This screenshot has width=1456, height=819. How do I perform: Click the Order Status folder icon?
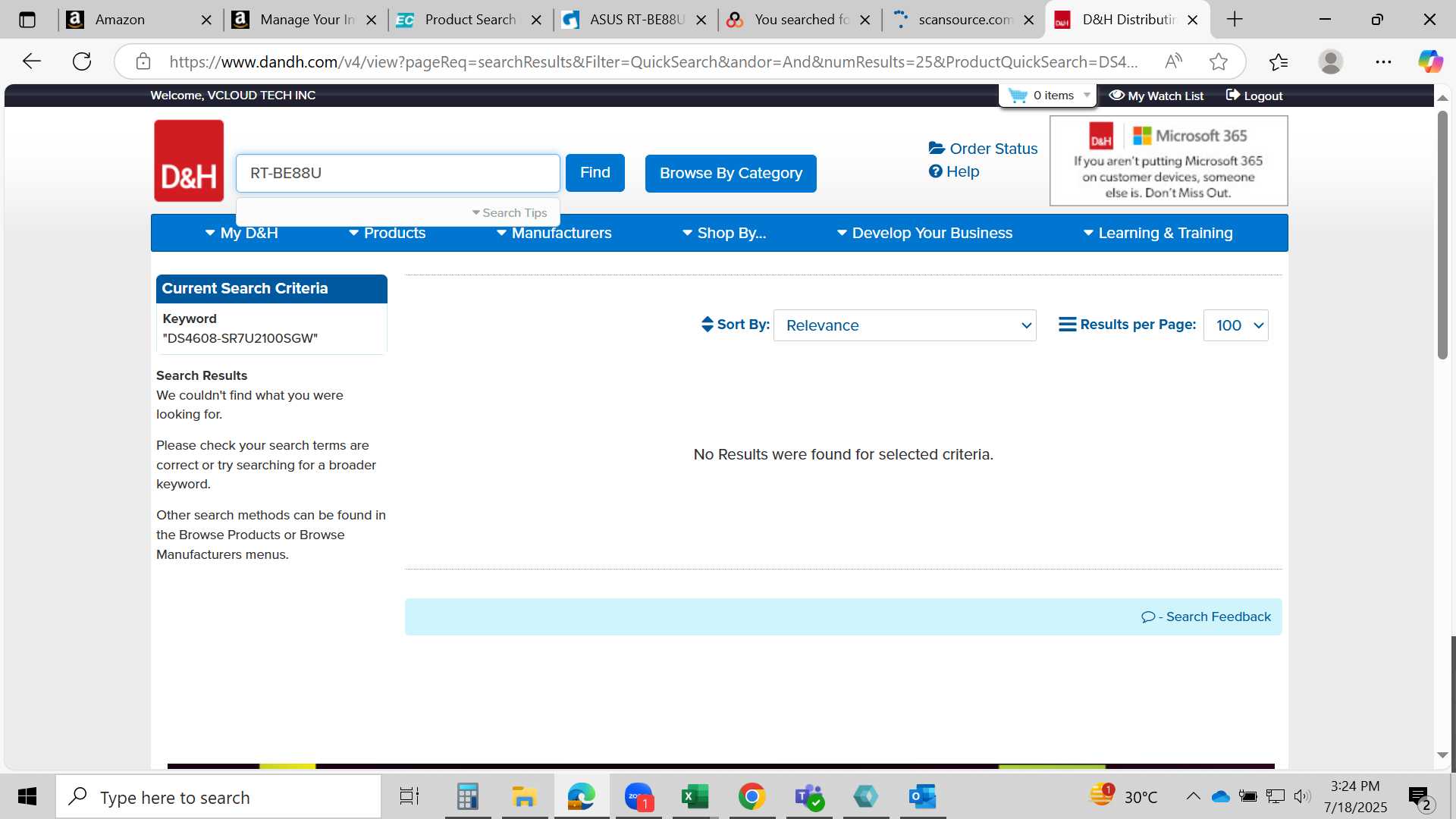click(937, 148)
